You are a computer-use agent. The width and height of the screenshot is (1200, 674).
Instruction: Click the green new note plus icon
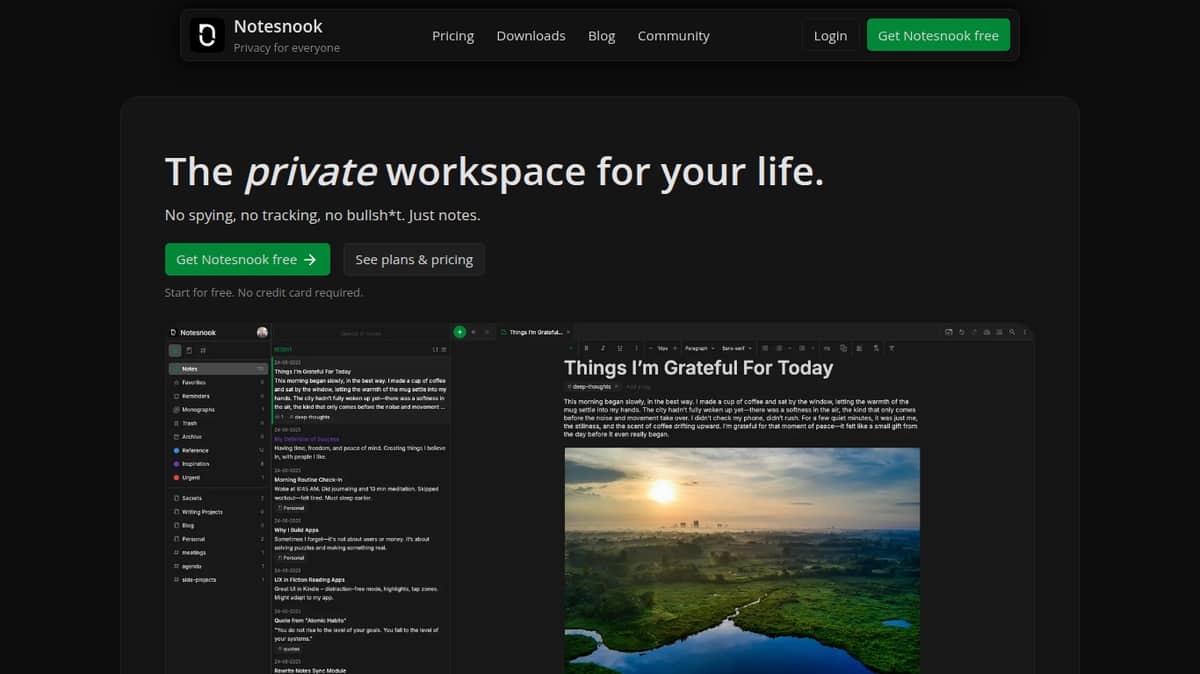pos(460,332)
